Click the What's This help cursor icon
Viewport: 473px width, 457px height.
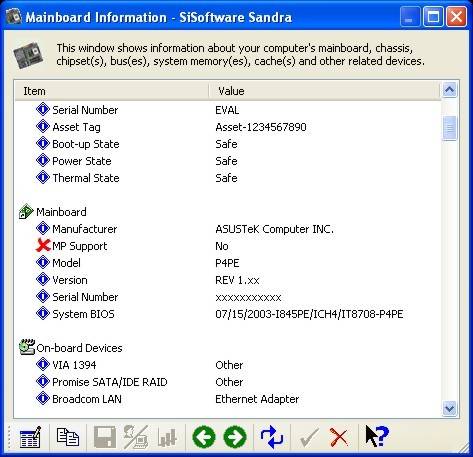pyautogui.click(x=377, y=436)
